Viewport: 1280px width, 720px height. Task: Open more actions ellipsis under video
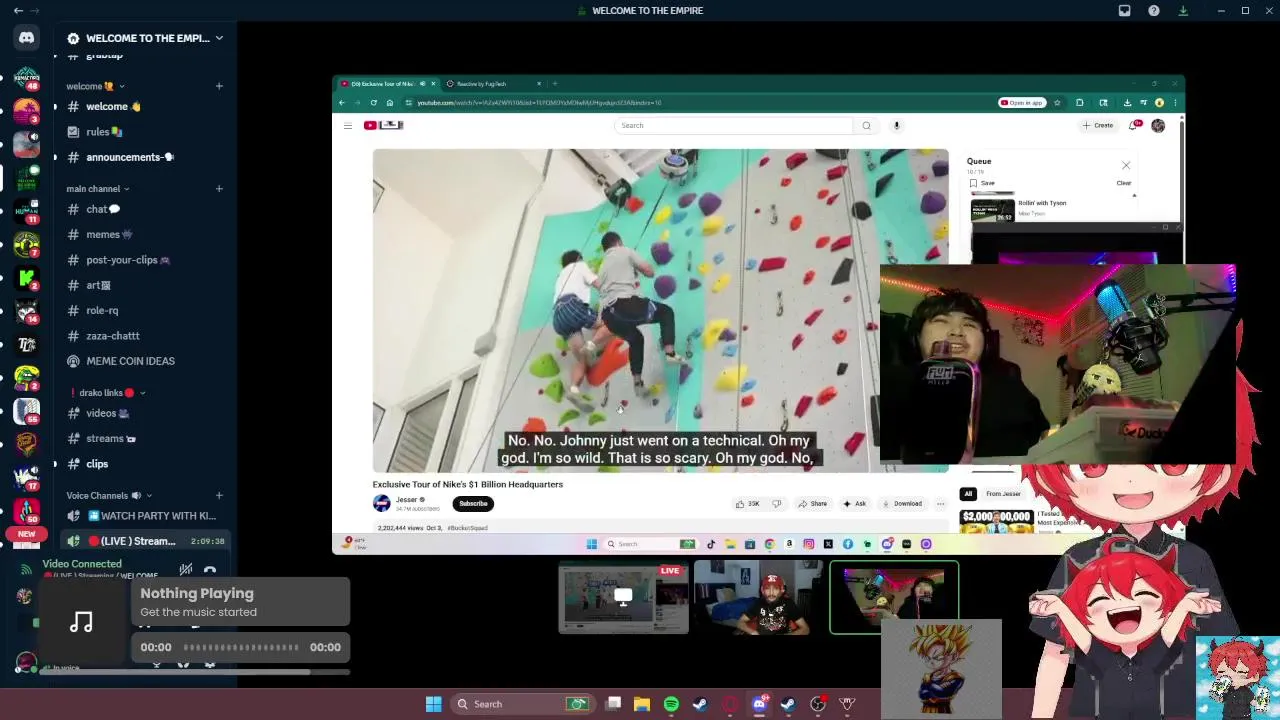(940, 504)
